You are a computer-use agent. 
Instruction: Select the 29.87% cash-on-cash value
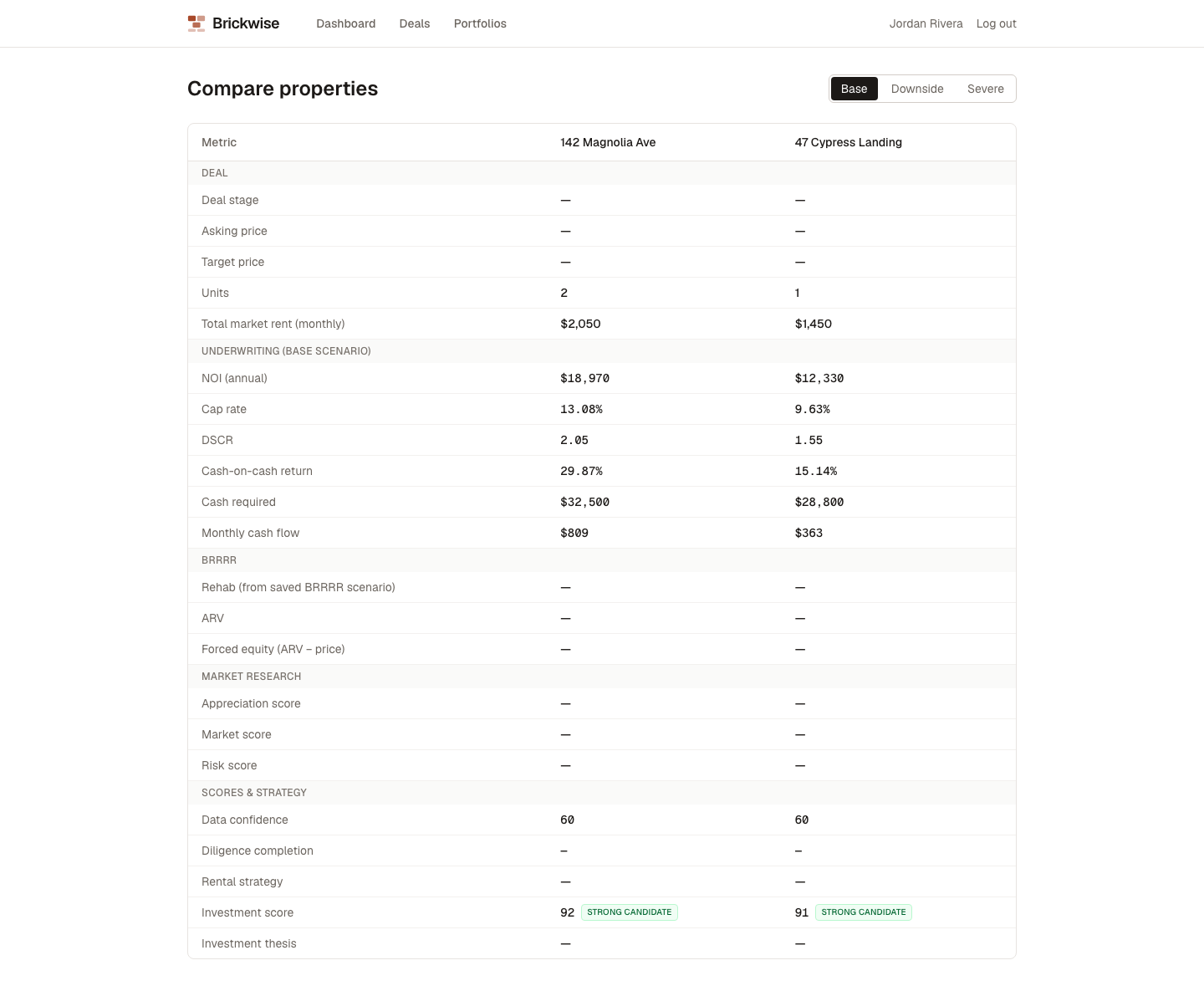582,471
